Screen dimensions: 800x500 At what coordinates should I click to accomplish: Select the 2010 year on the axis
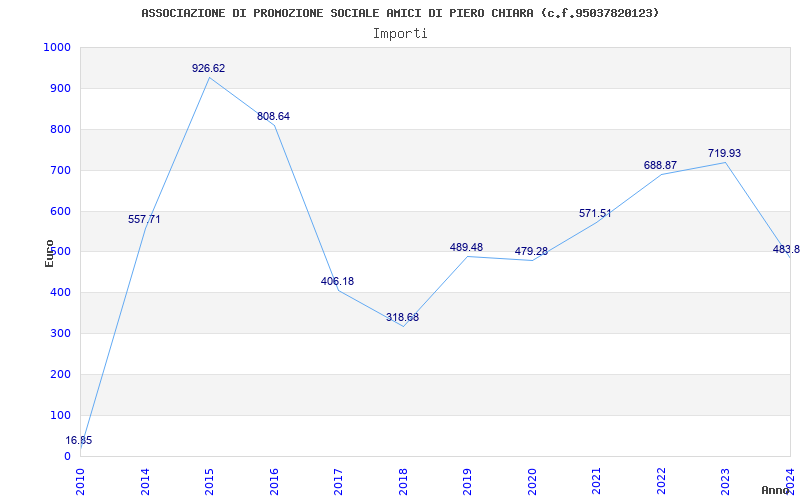click(x=80, y=482)
